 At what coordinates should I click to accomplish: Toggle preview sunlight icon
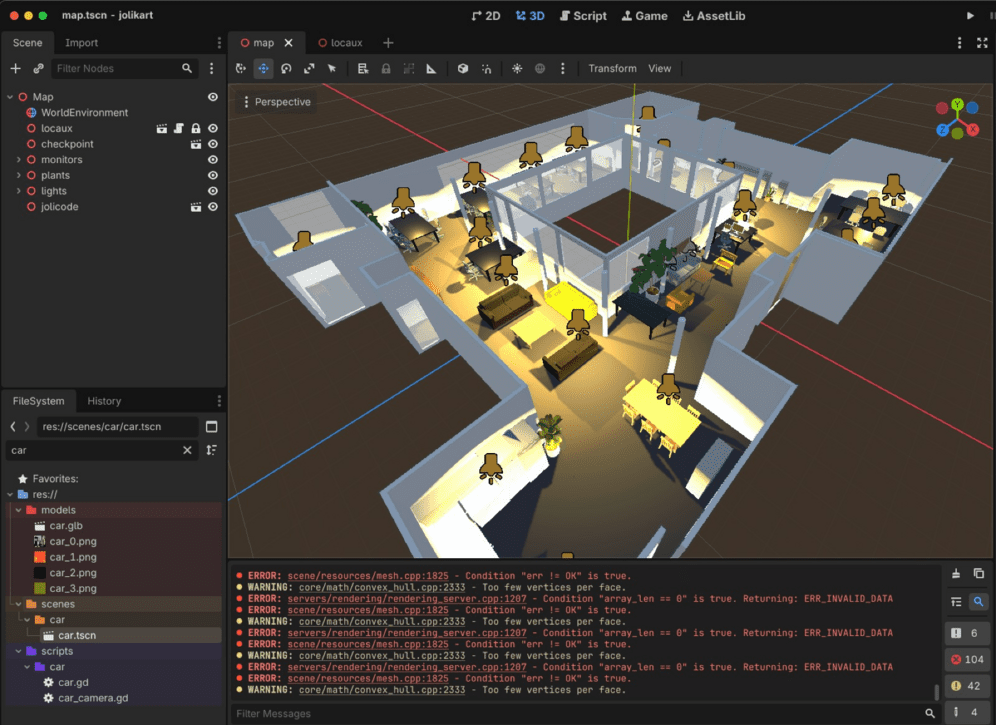(x=517, y=69)
